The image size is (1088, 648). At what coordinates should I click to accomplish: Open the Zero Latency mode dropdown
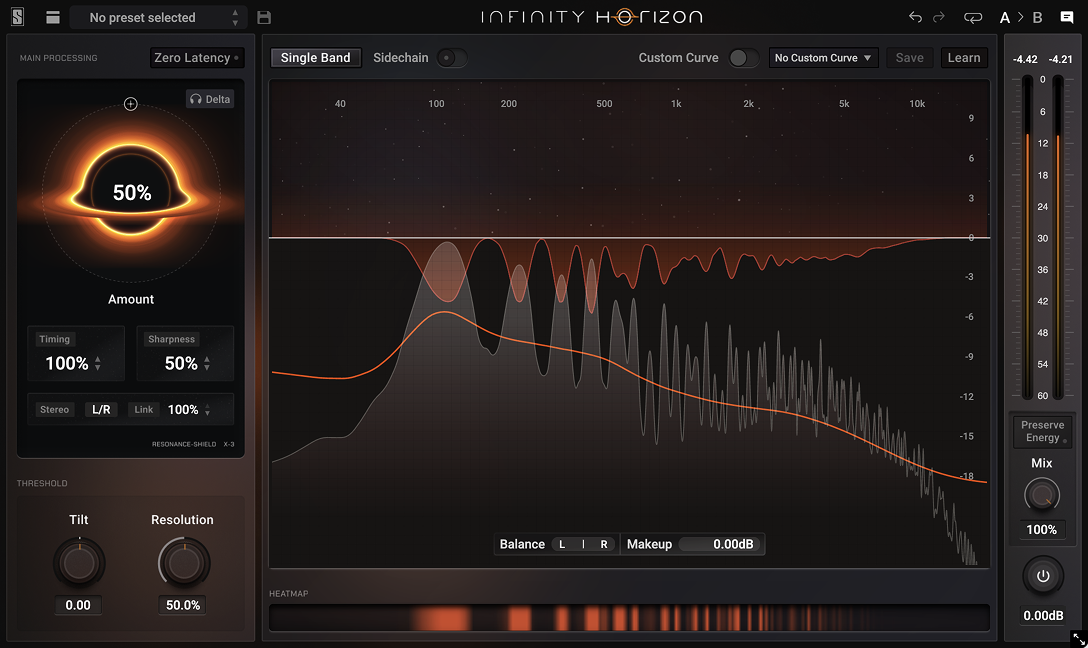pyautogui.click(x=196, y=58)
